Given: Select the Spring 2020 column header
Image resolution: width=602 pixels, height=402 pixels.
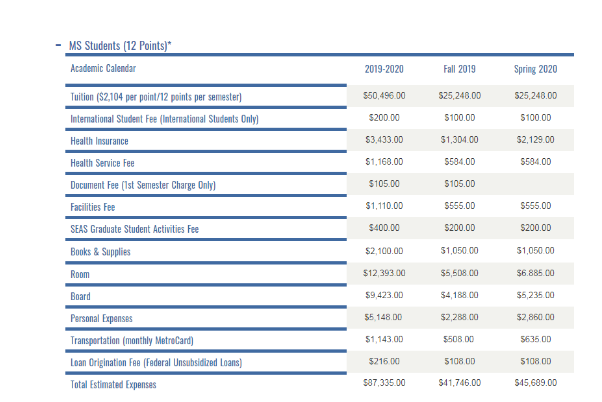Looking at the screenshot, I should pos(536,69).
